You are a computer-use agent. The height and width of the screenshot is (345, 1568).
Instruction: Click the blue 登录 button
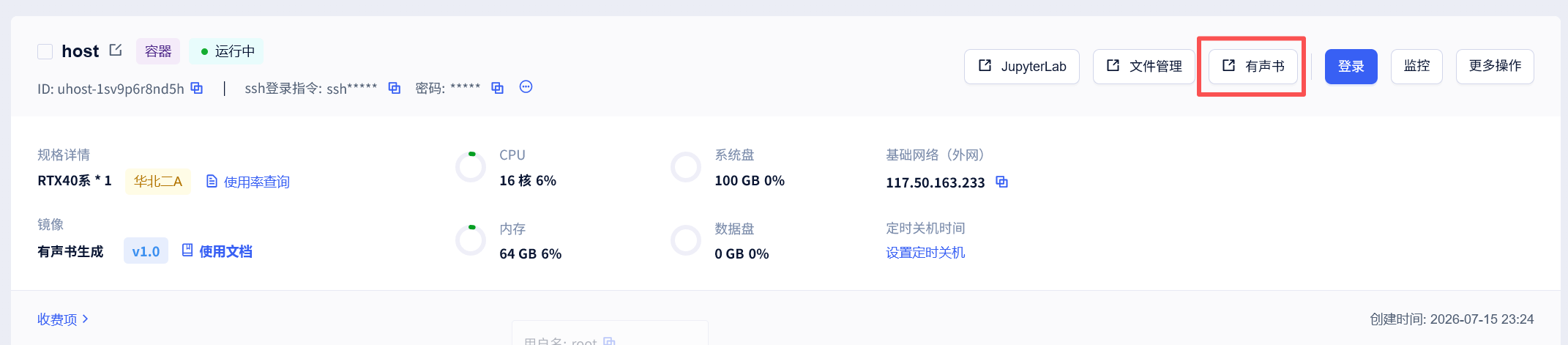1351,67
